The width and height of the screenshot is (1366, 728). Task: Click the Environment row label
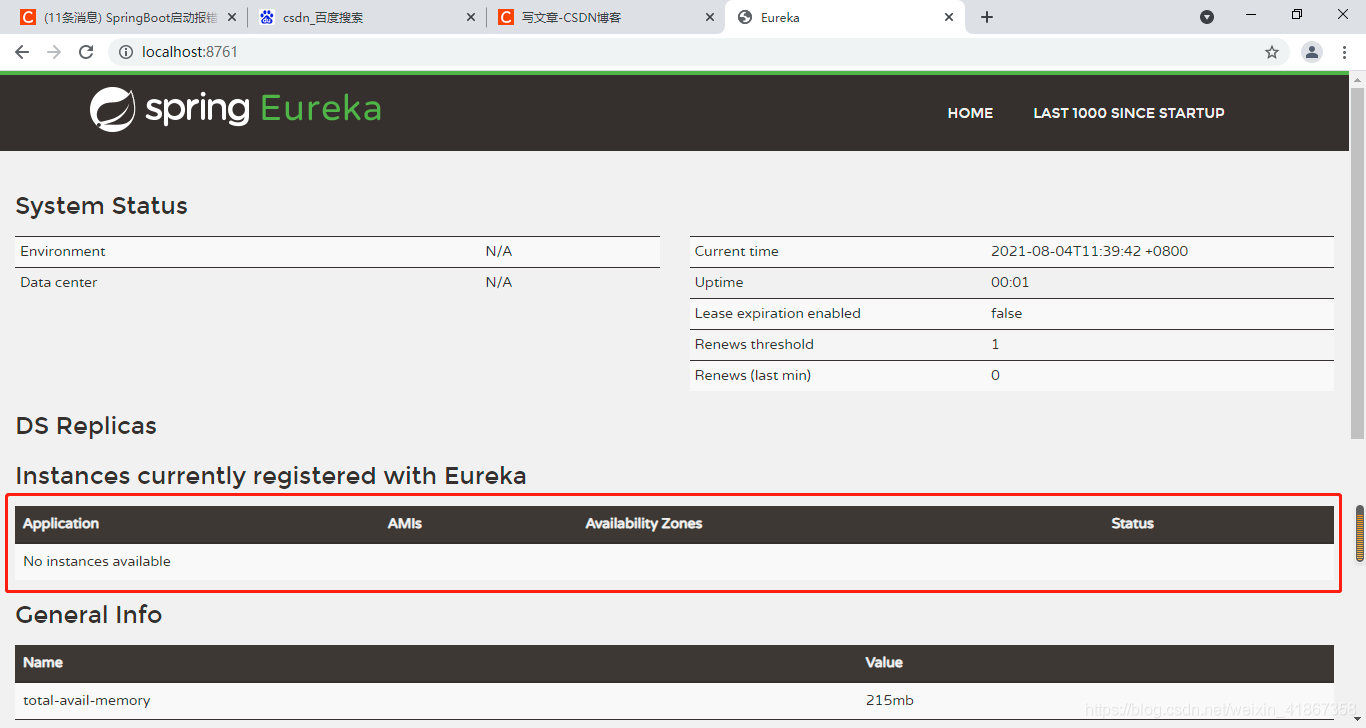click(x=63, y=251)
